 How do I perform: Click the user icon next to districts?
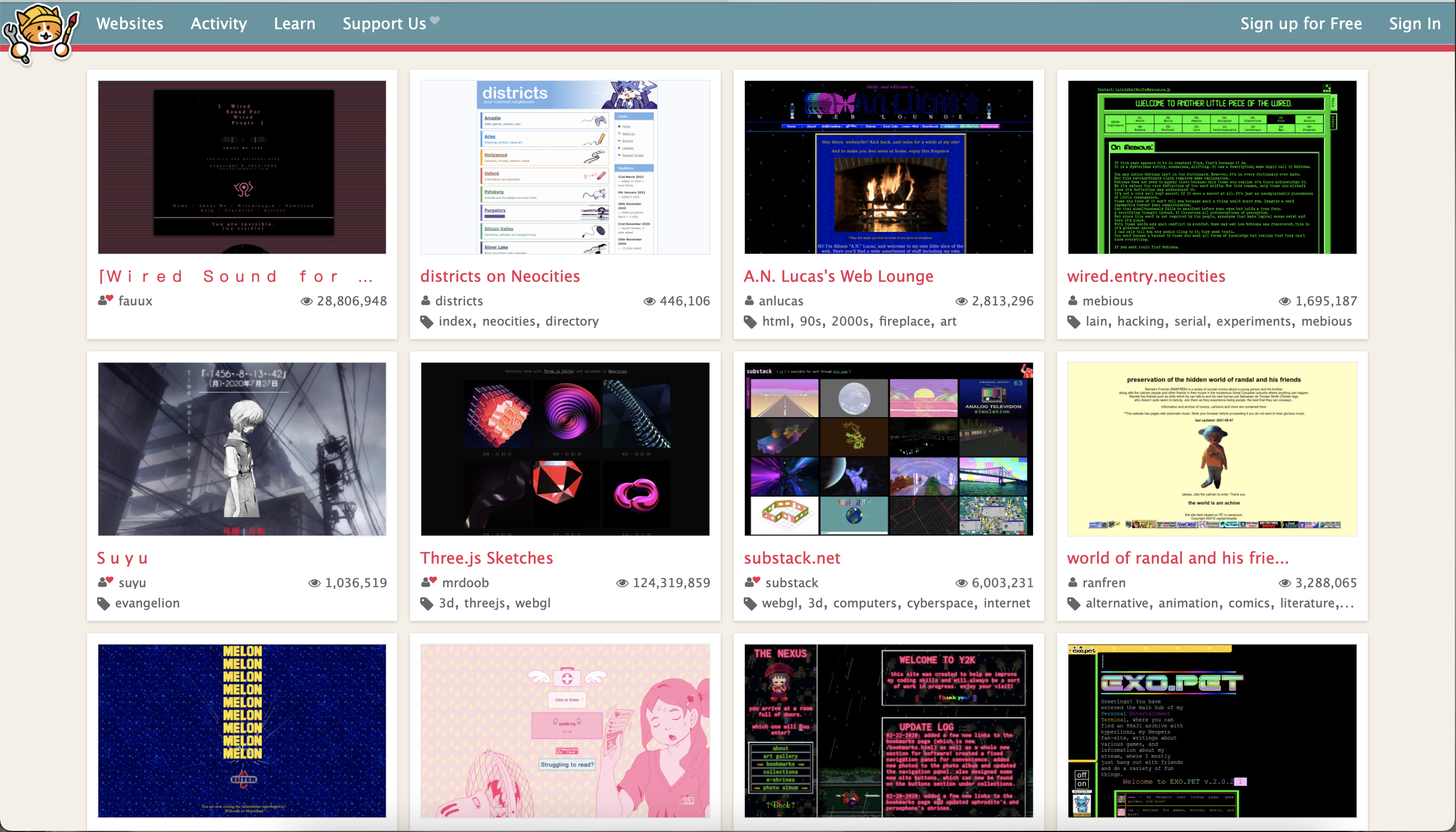coord(426,300)
